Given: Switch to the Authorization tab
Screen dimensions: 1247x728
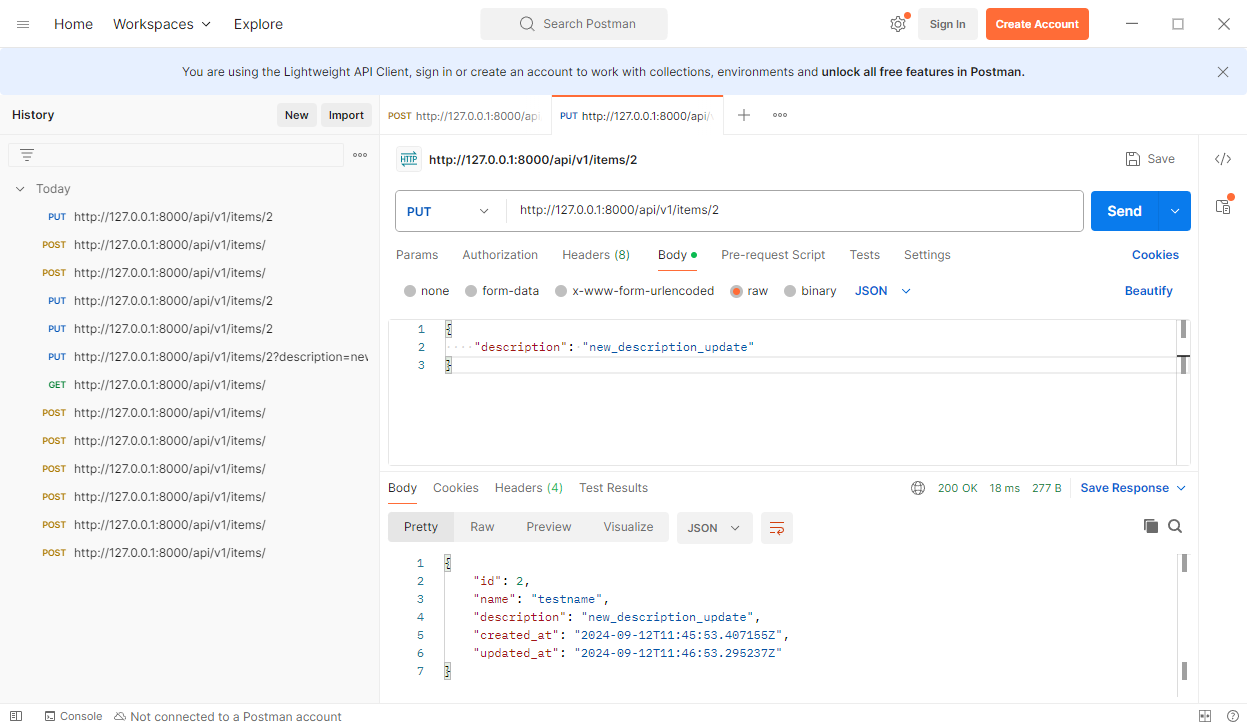Looking at the screenshot, I should 500,255.
